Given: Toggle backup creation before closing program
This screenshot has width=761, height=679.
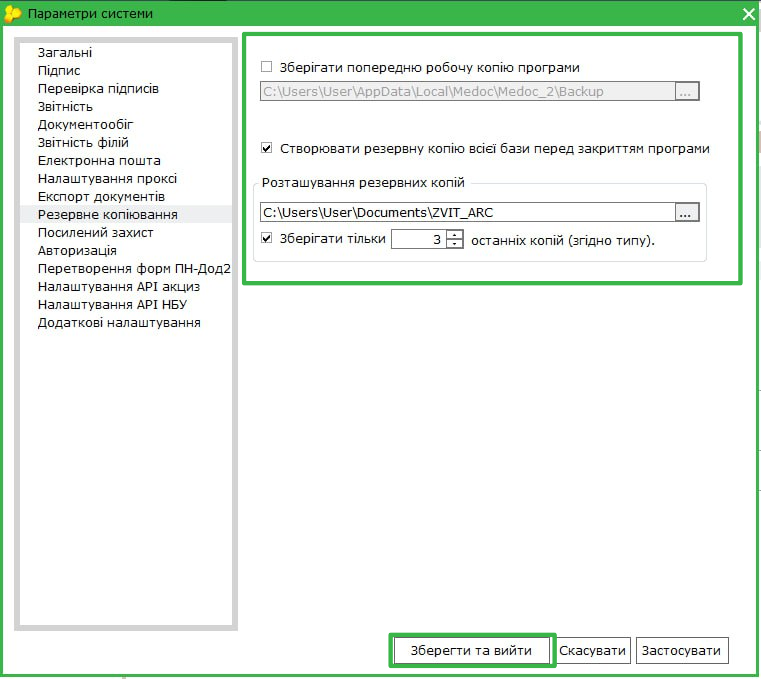Looking at the screenshot, I should 267,148.
